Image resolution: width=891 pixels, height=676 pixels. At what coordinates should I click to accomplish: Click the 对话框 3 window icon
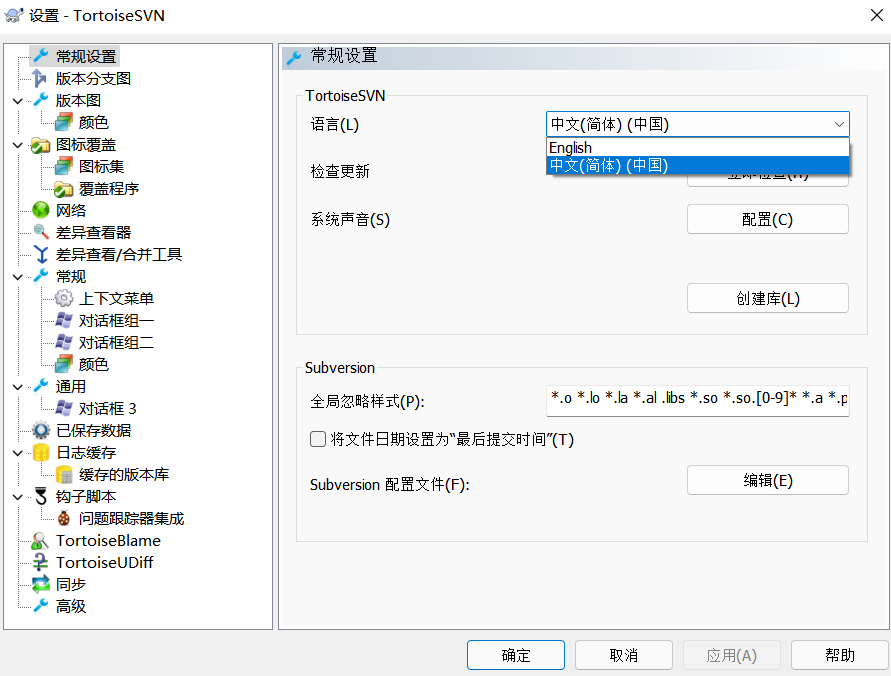click(x=64, y=408)
